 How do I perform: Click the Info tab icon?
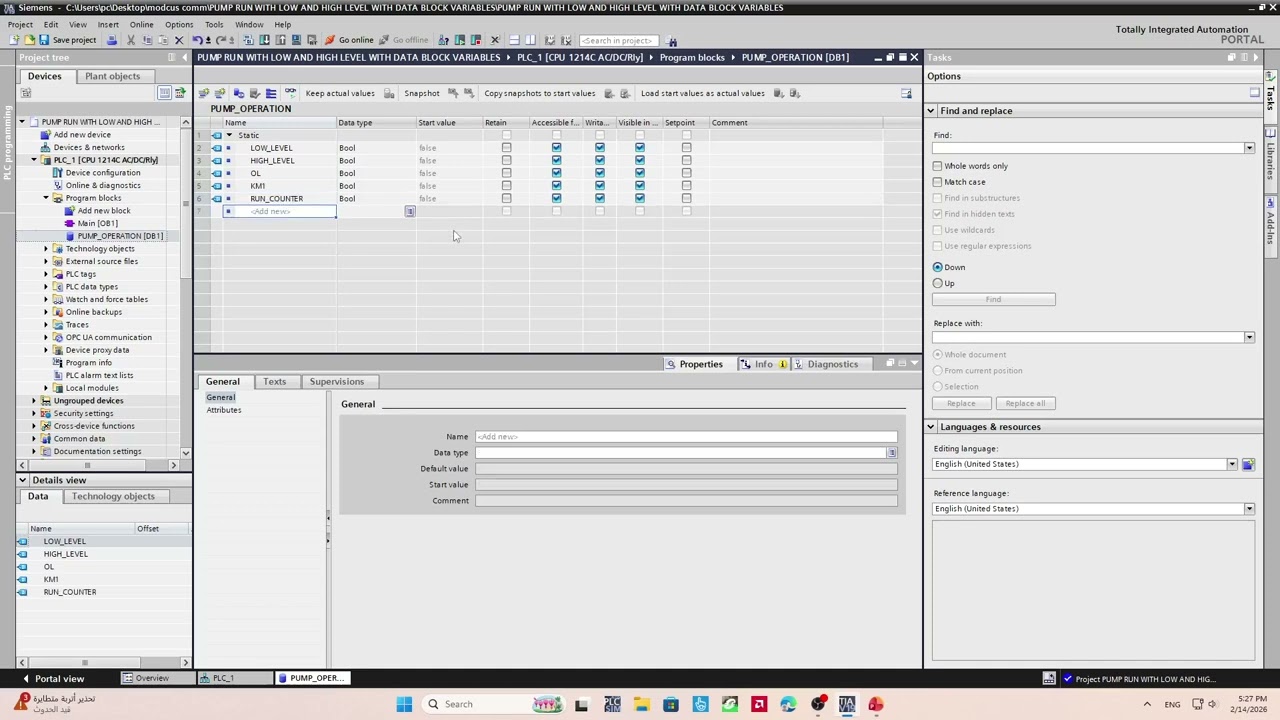746,364
